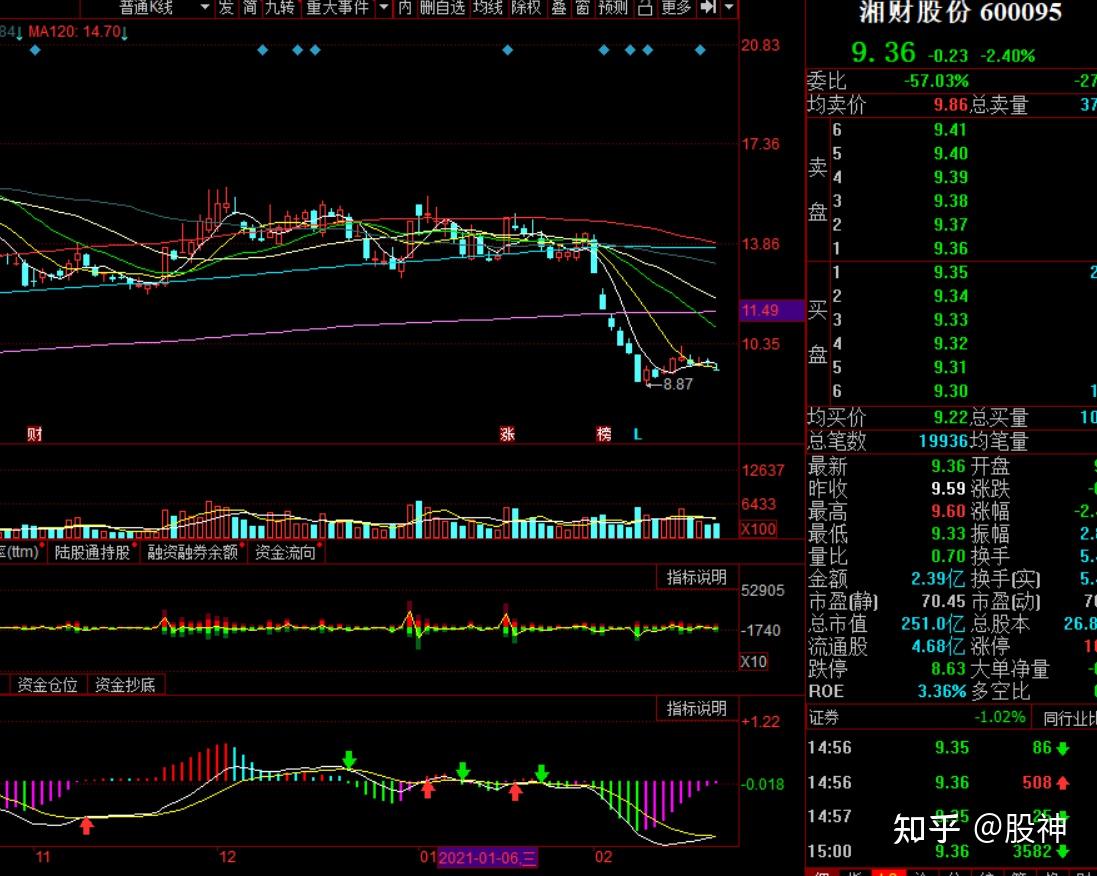Viewport: 1097px width, 876px height.
Task: Click the 财 financial marker on chart
Action: 35,434
